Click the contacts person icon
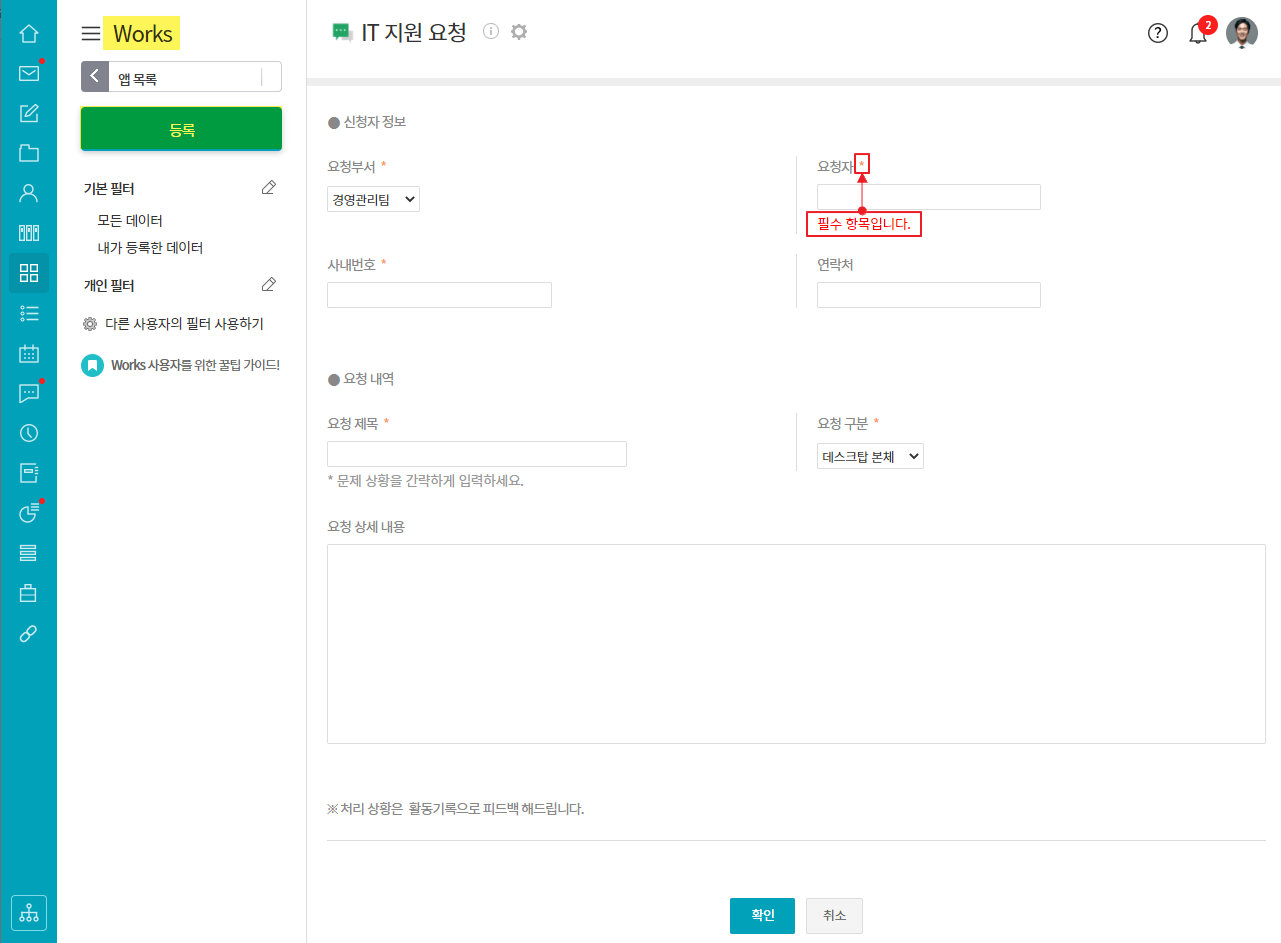 (x=29, y=193)
